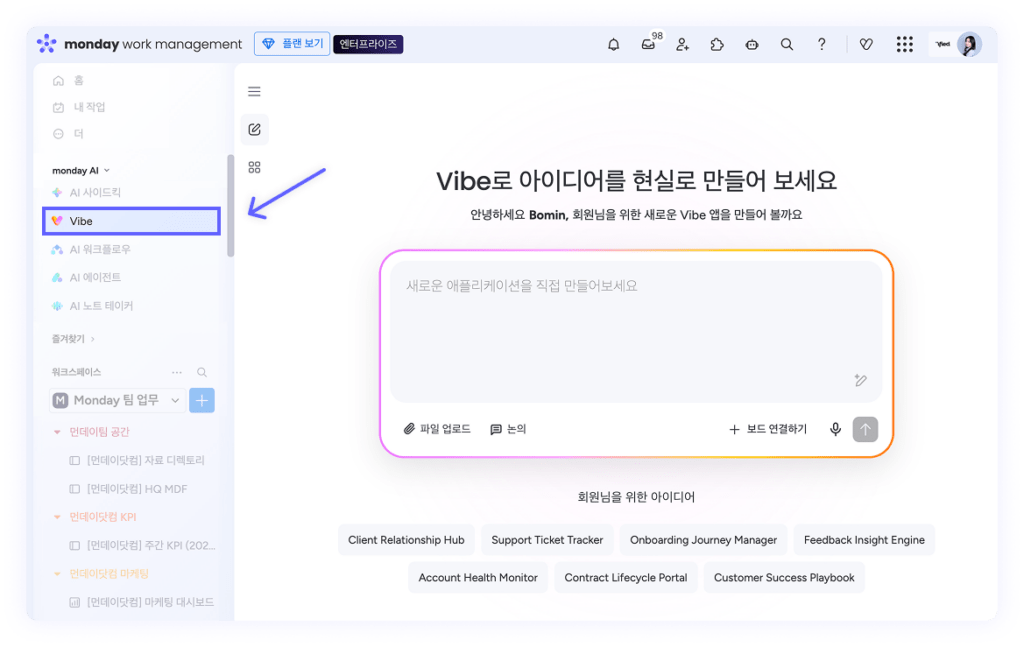Click the microphone voice input icon

(835, 429)
